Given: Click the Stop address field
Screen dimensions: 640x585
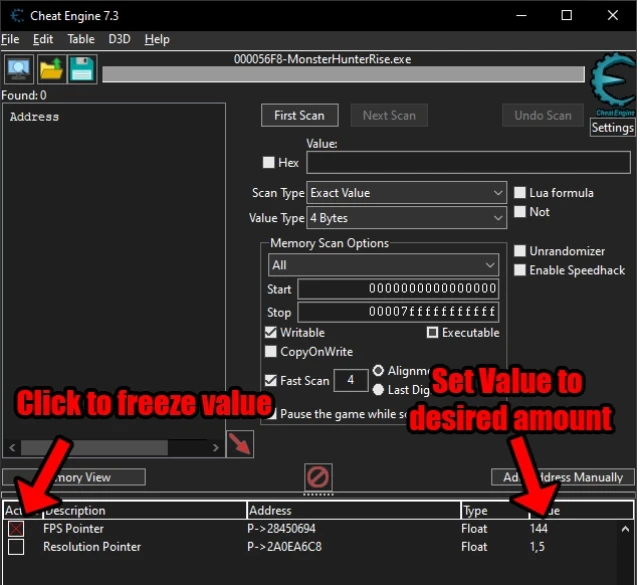Looking at the screenshot, I should tap(398, 312).
